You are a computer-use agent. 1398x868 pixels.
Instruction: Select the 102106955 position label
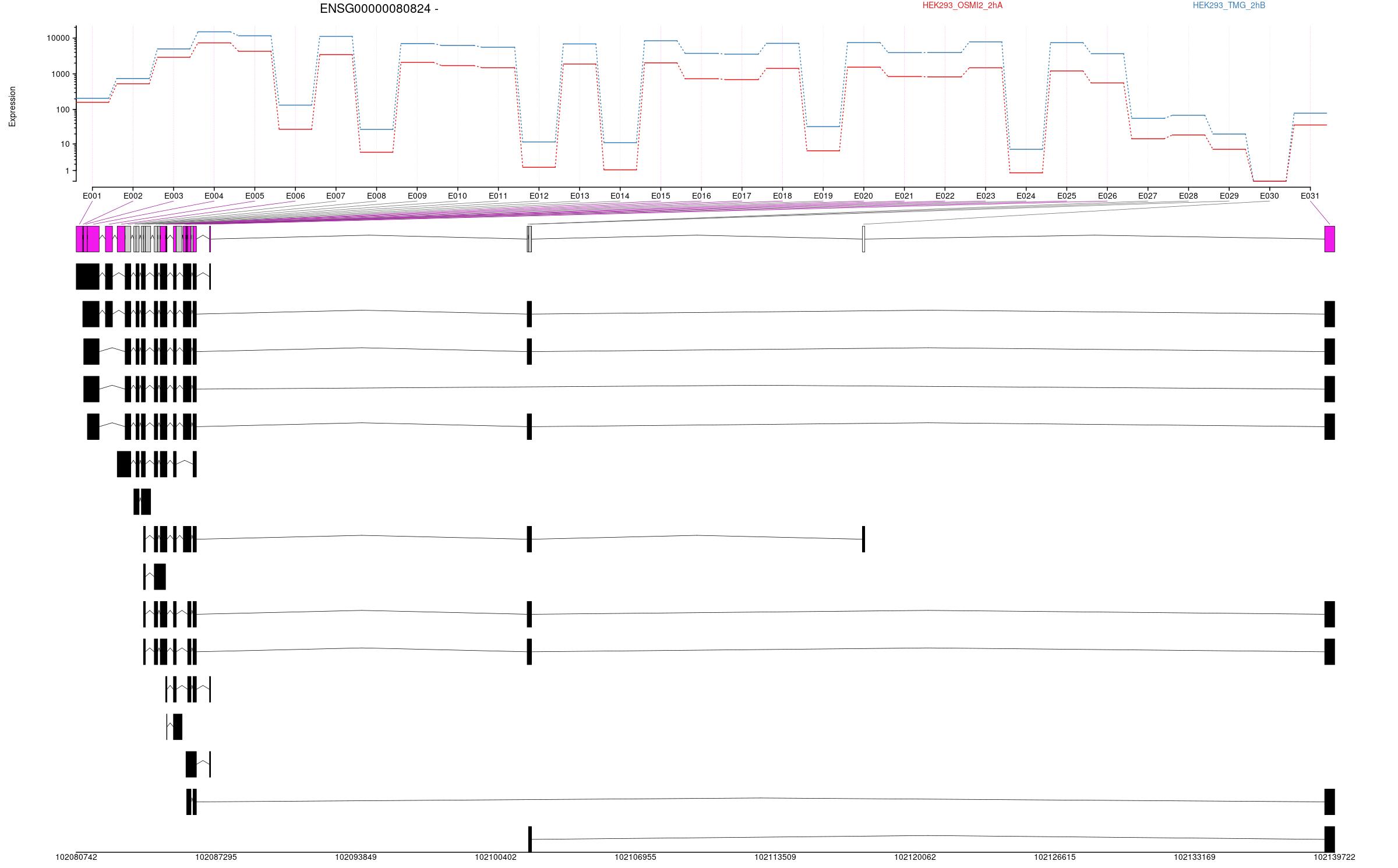pyautogui.click(x=636, y=858)
